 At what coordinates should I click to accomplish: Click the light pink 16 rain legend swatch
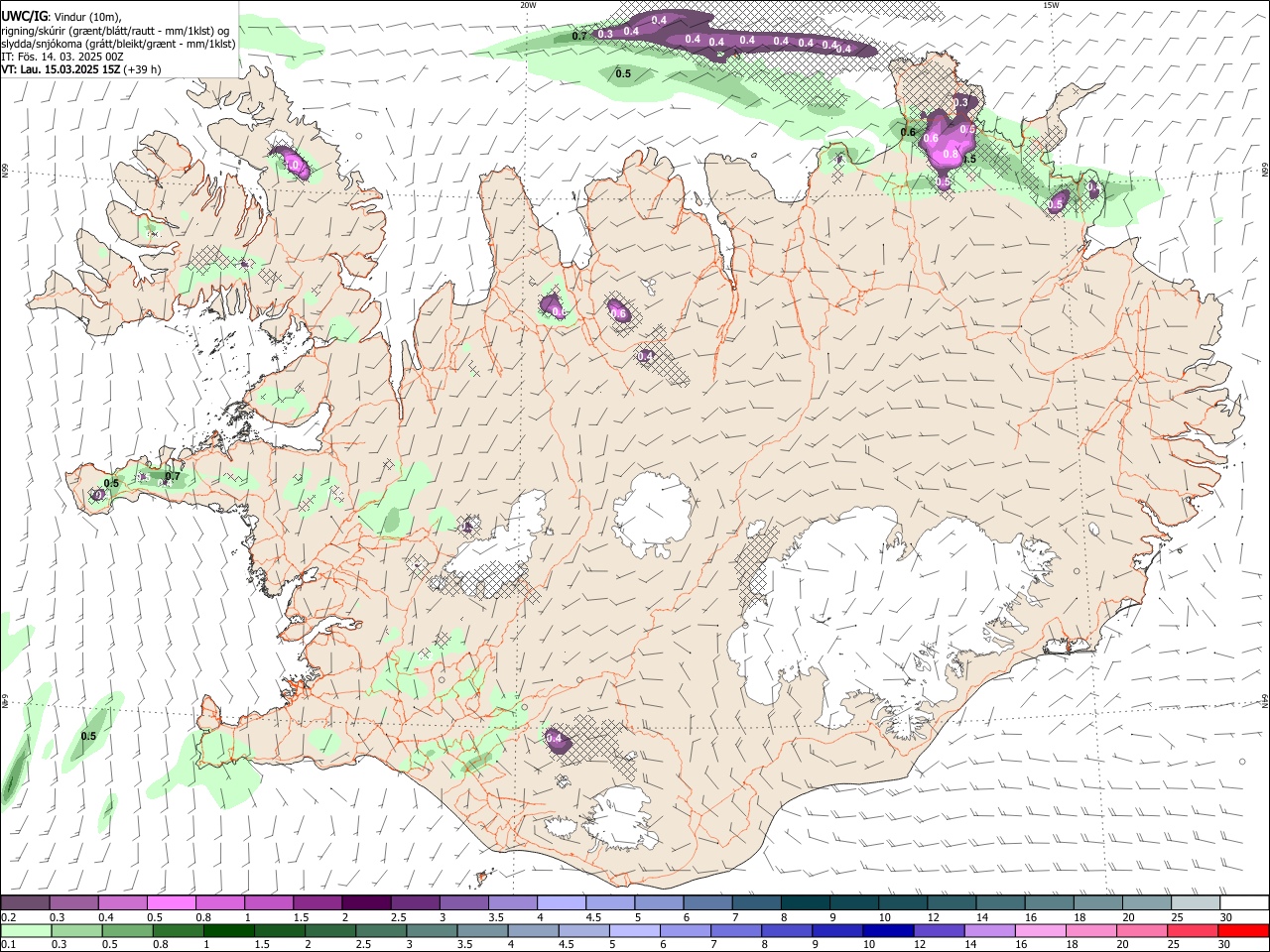[x=1041, y=931]
